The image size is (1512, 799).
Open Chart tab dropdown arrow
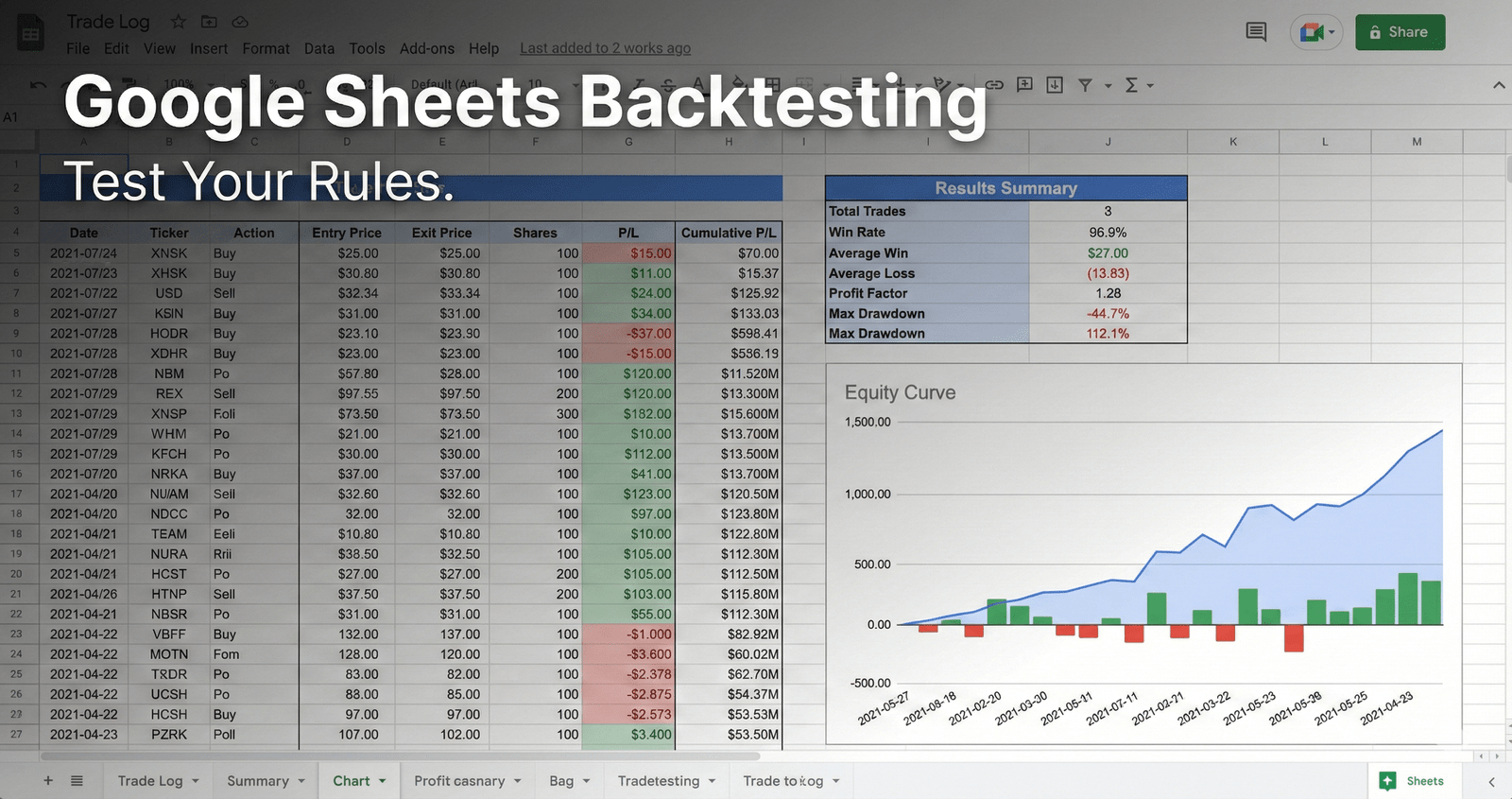coord(383,781)
